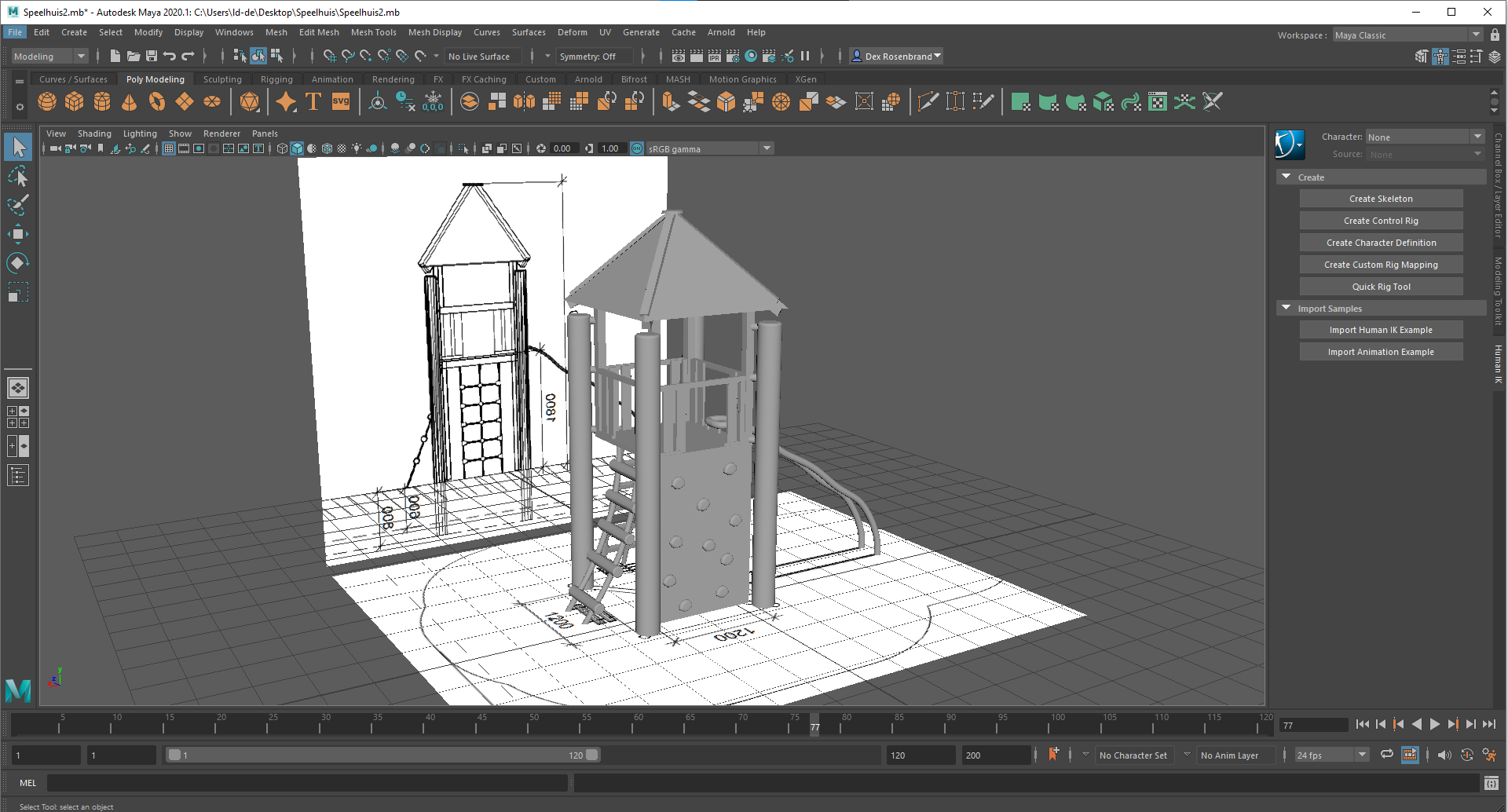Toggle the Auto Keyframe button
The width and height of the screenshot is (1508, 812).
1466,755
